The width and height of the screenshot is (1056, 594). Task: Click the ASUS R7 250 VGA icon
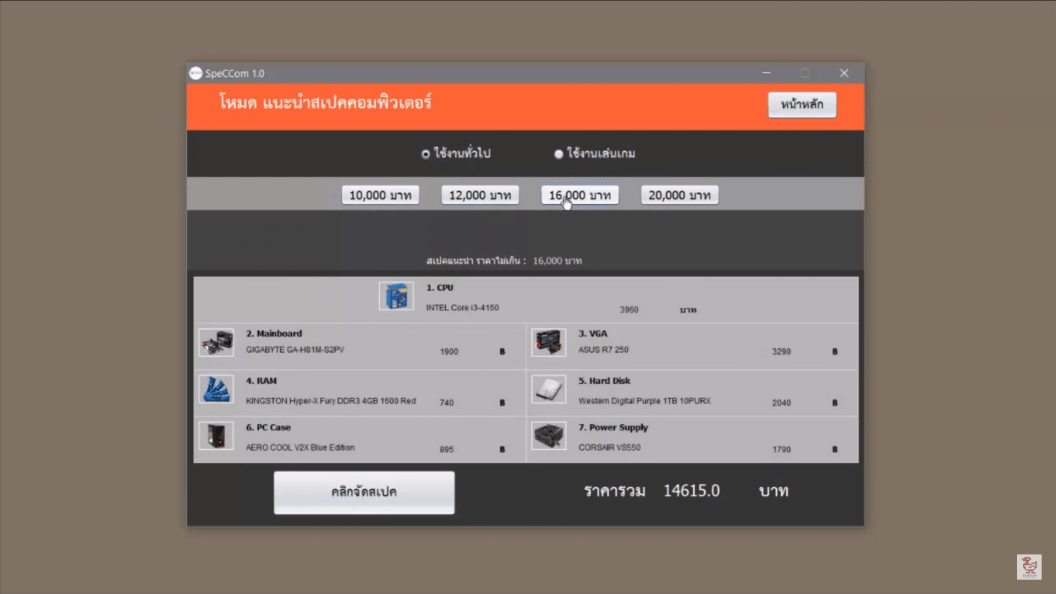pos(548,343)
